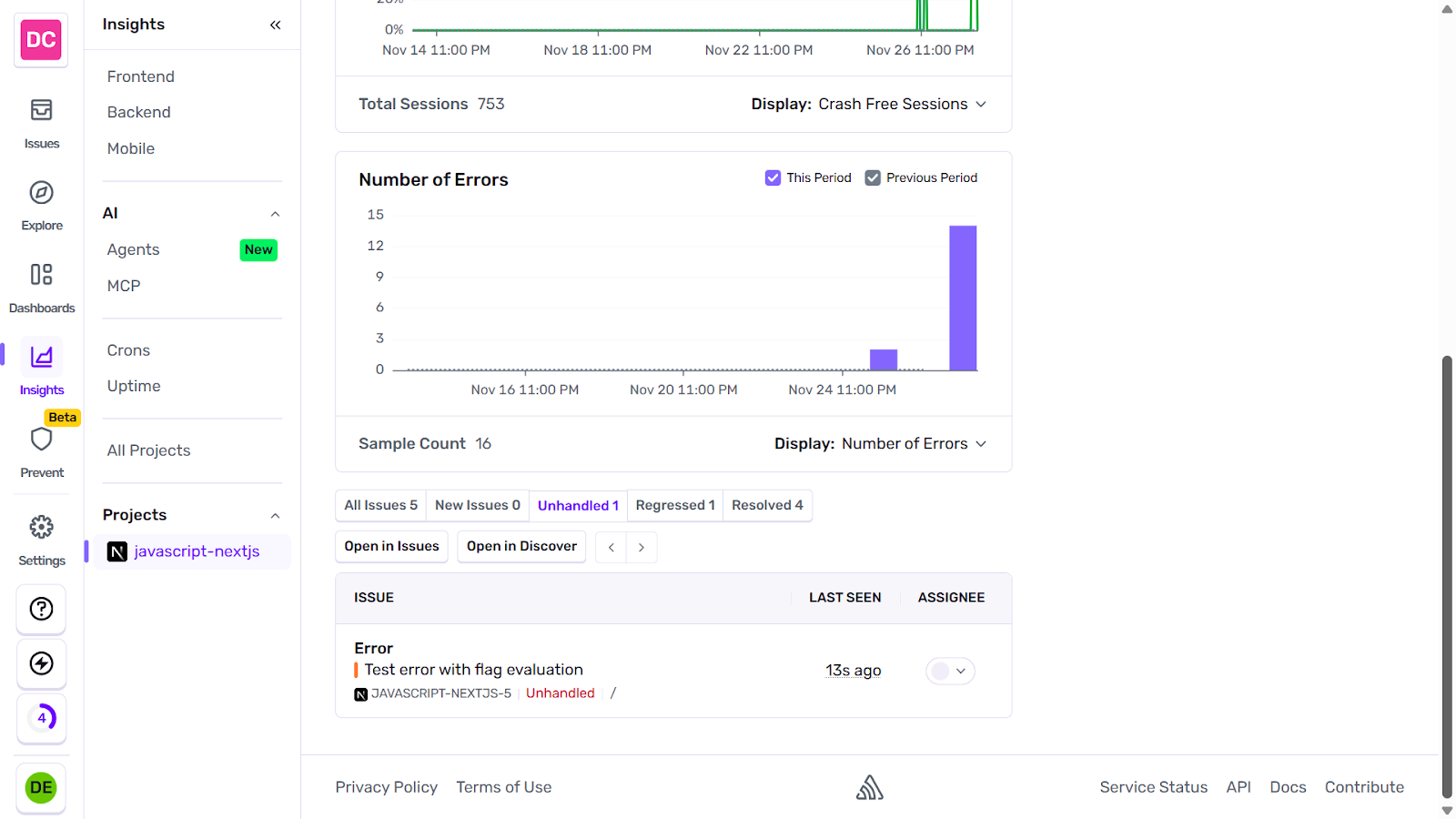The image size is (1456, 819).
Task: Click the Open in Discover button
Action: click(x=521, y=546)
